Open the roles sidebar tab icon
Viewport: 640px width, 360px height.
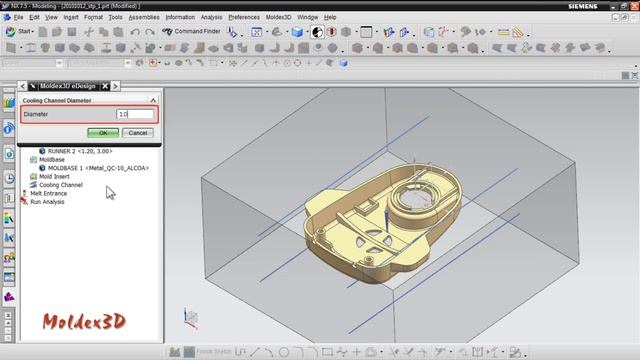pos(9,258)
